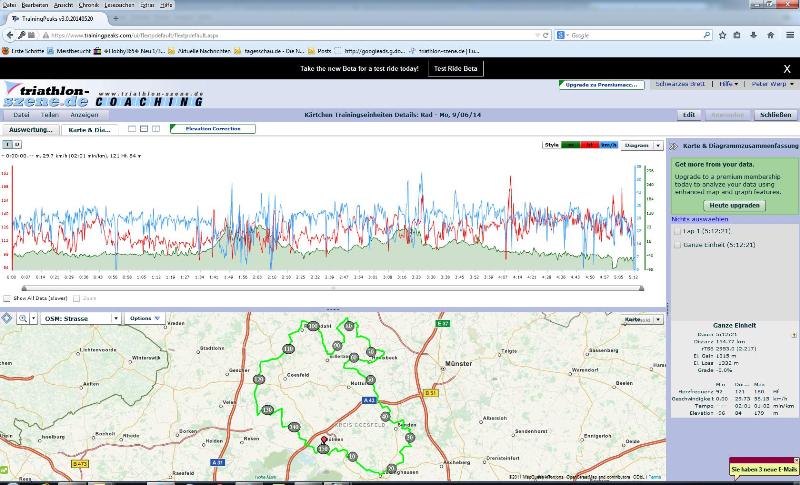Enable the Ganze Einheit (5:12:21) checkbox
The height and width of the screenshot is (485, 800).
click(677, 244)
